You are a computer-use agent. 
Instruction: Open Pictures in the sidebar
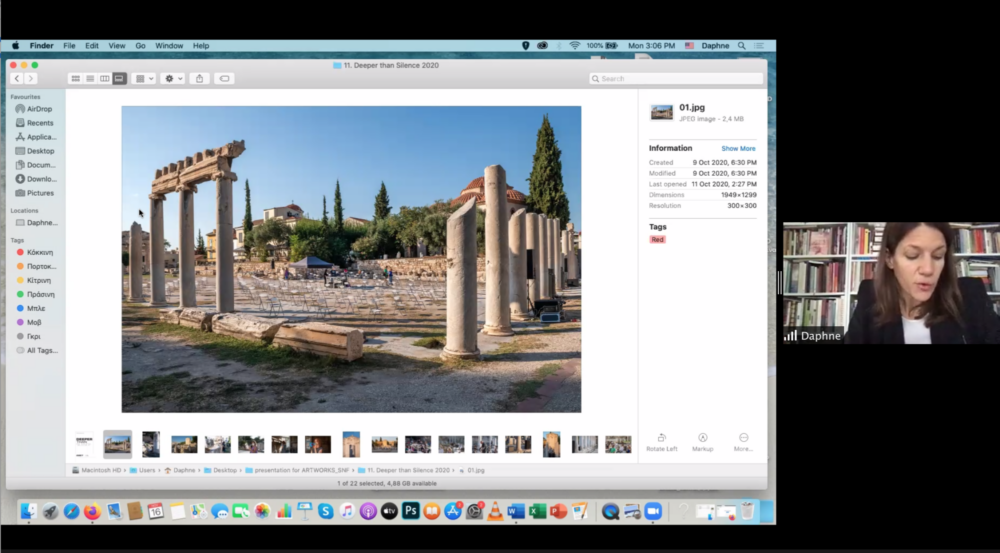35,193
